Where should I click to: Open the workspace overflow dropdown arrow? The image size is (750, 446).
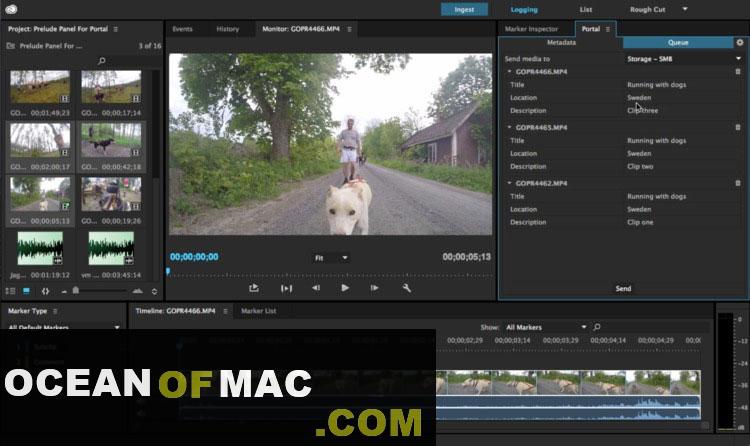684,9
